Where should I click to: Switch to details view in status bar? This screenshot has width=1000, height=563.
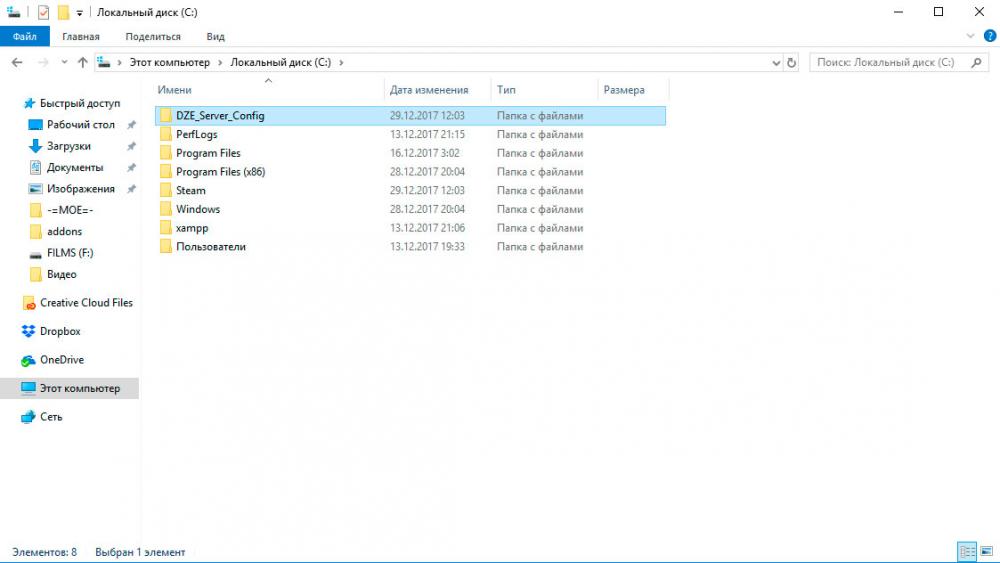click(x=966, y=552)
